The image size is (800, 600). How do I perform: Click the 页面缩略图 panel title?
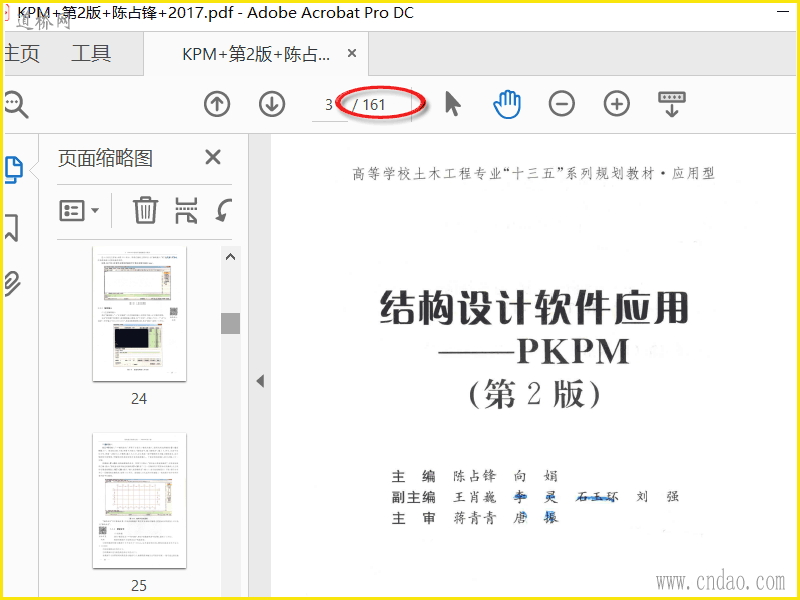[x=105, y=158]
